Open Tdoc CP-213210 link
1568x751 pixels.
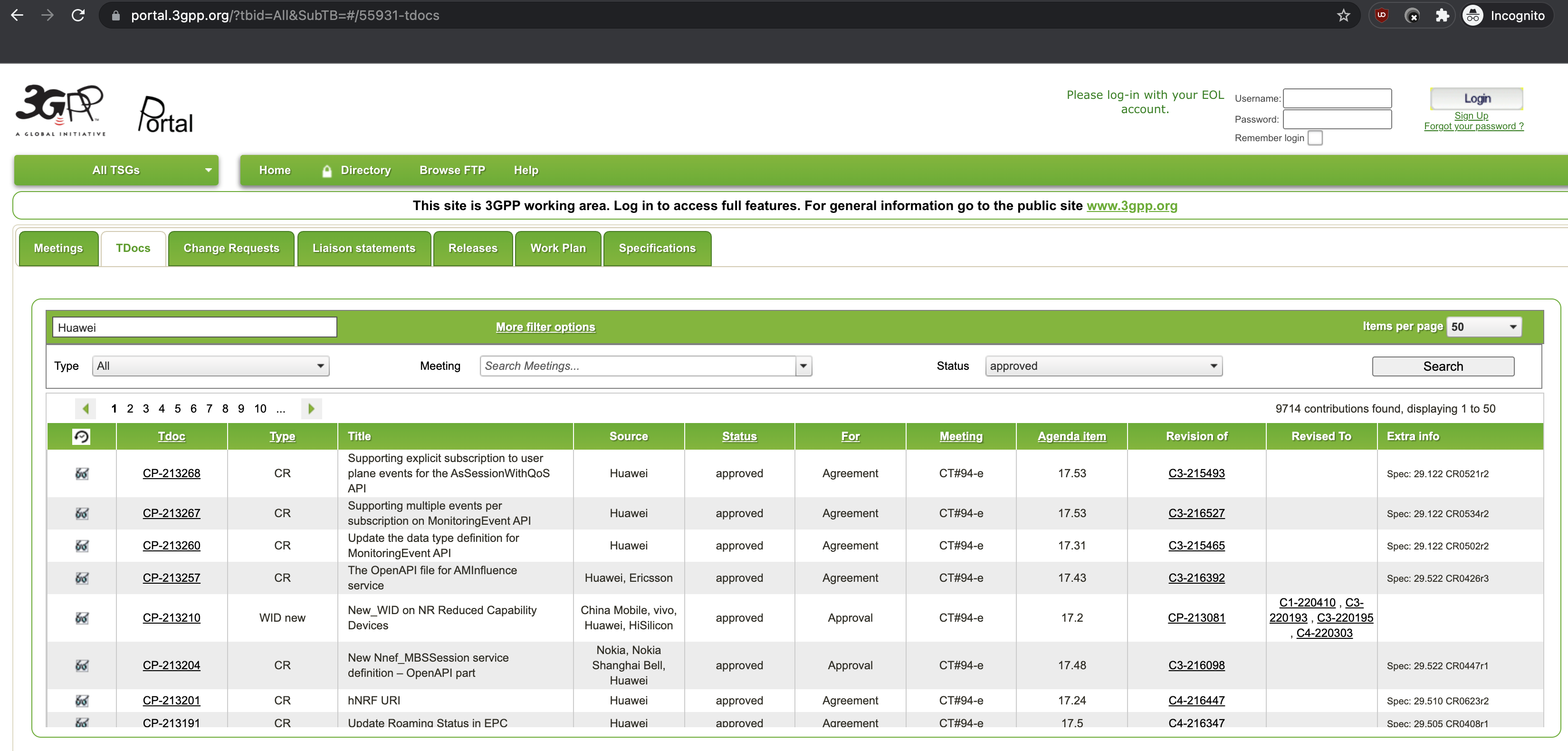172,617
